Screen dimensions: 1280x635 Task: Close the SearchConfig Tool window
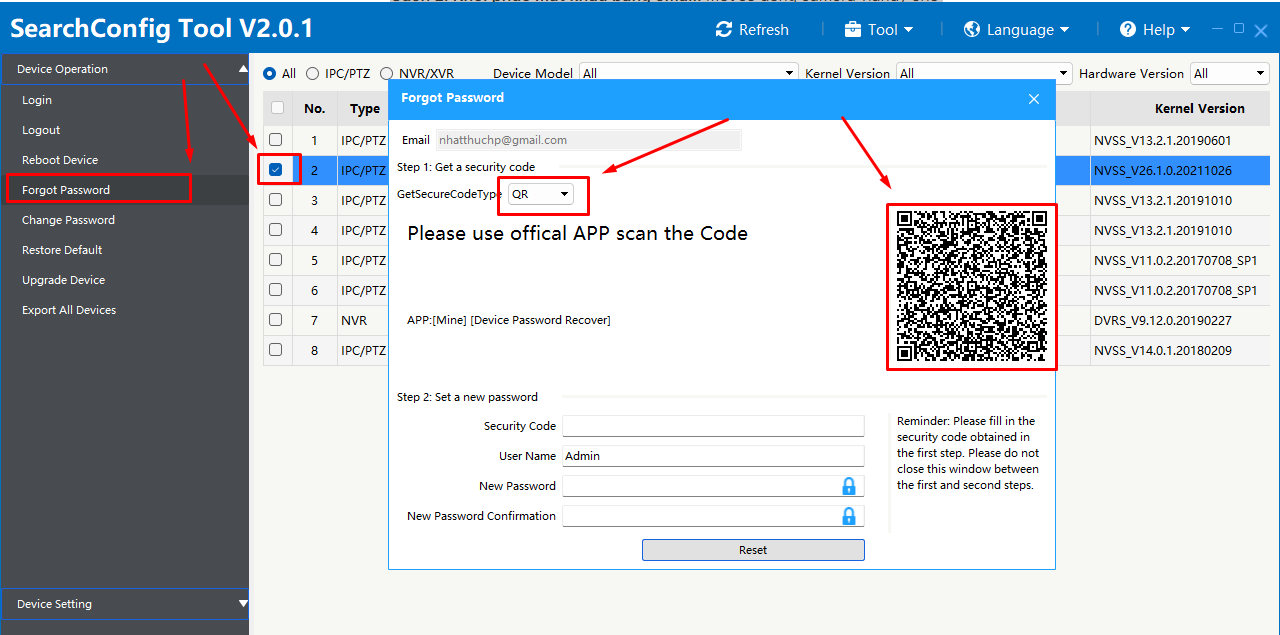click(x=1261, y=29)
